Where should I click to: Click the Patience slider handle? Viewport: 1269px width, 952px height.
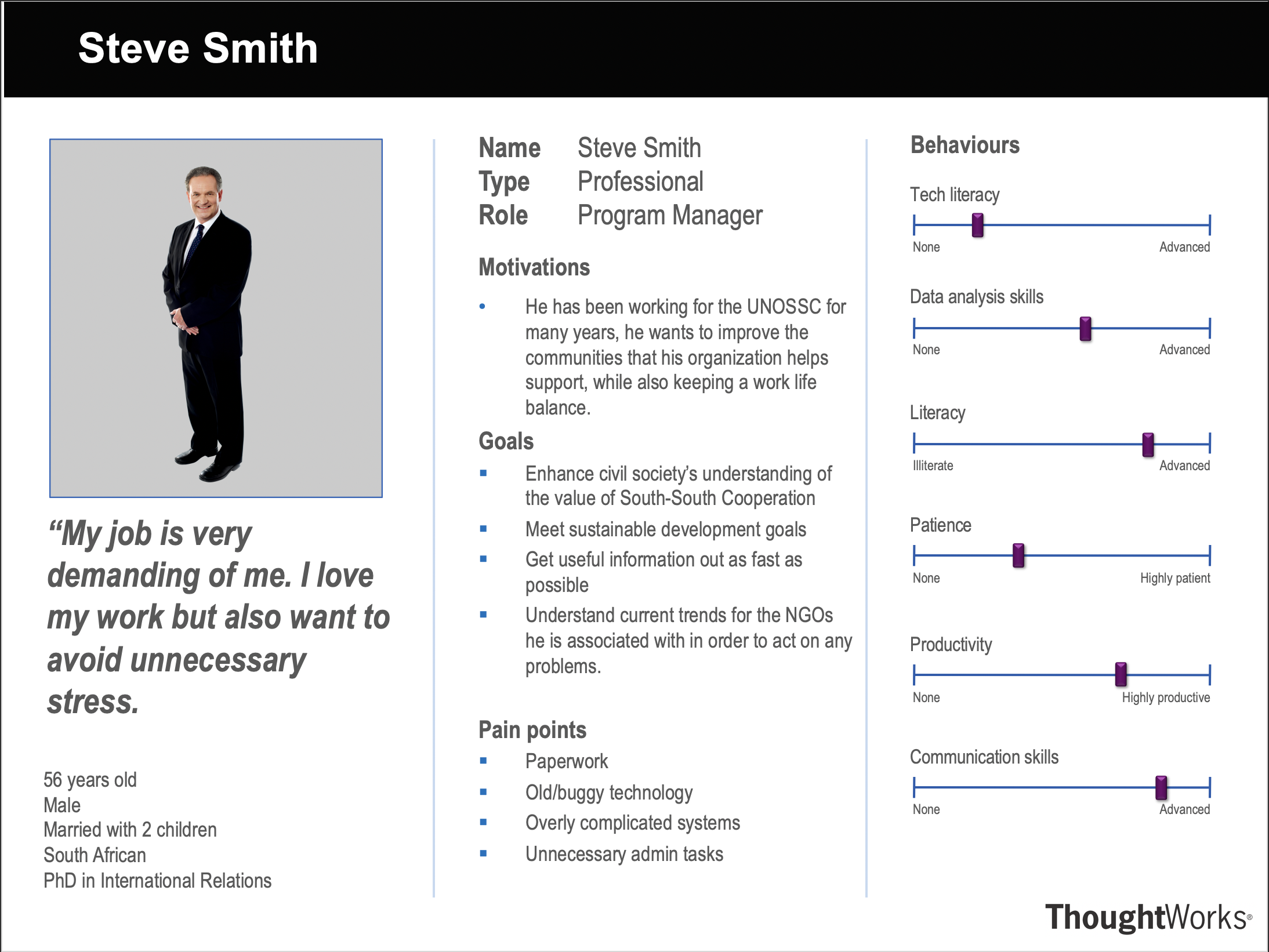[x=1018, y=555]
